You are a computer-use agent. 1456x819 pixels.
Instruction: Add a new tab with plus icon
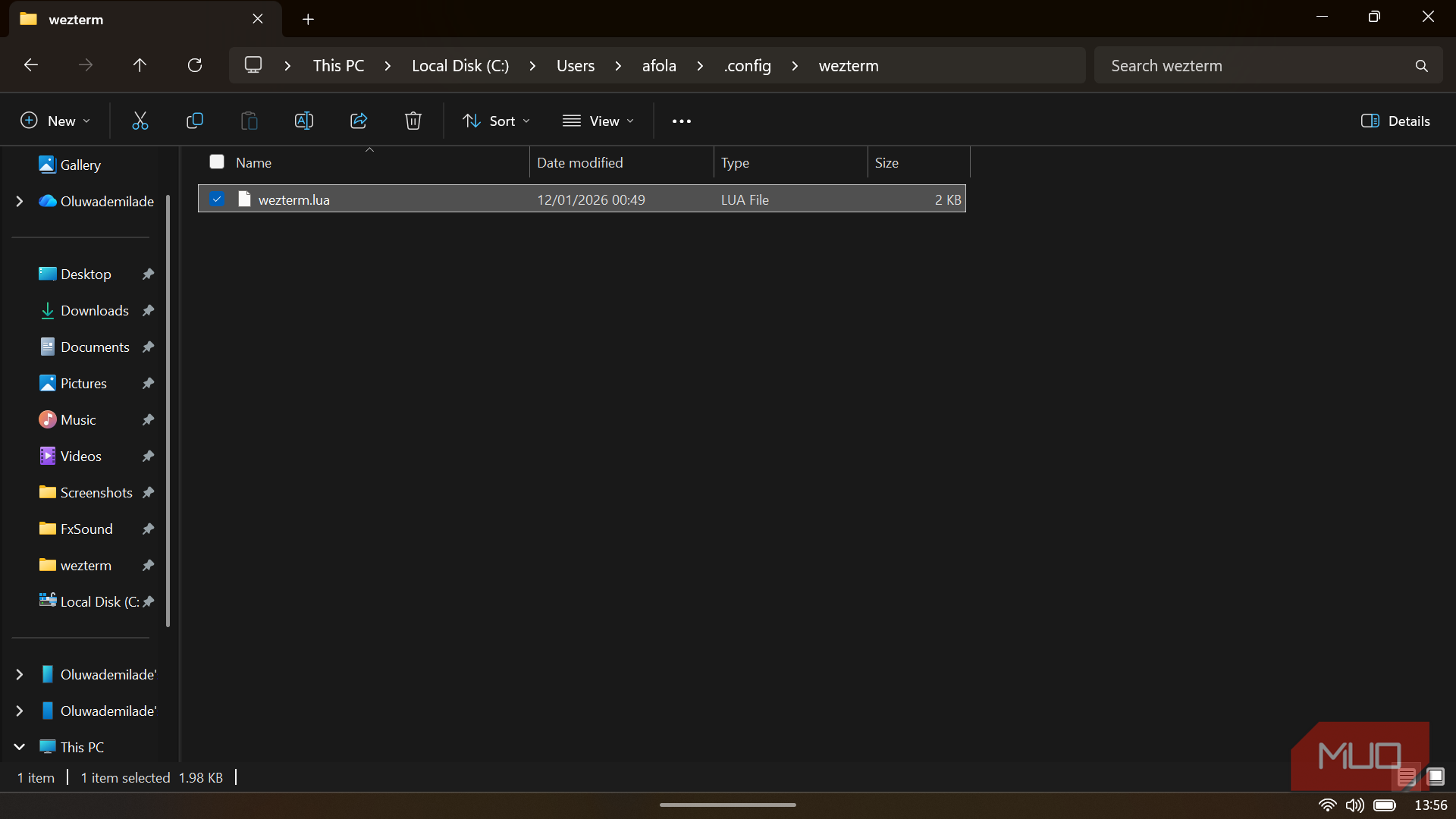308,20
